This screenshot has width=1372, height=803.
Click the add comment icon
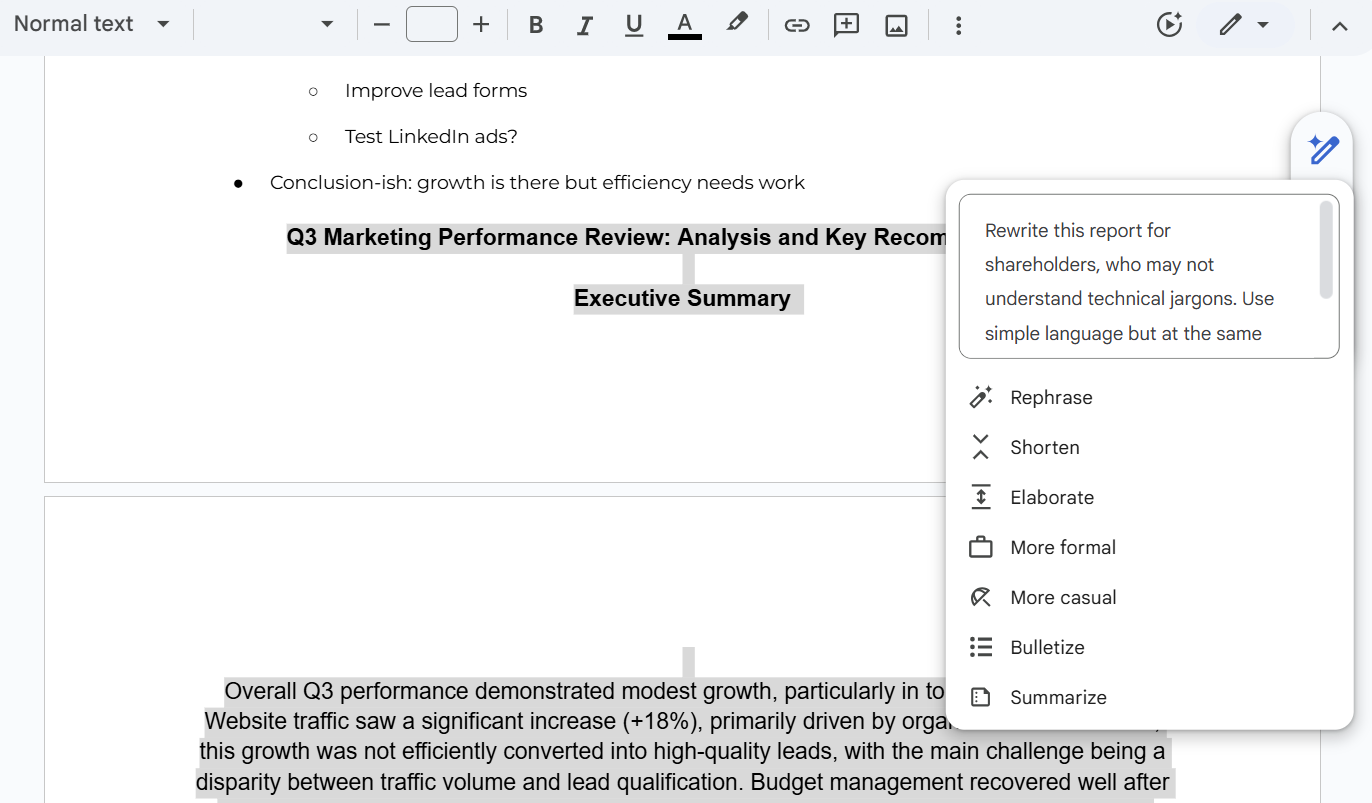846,25
